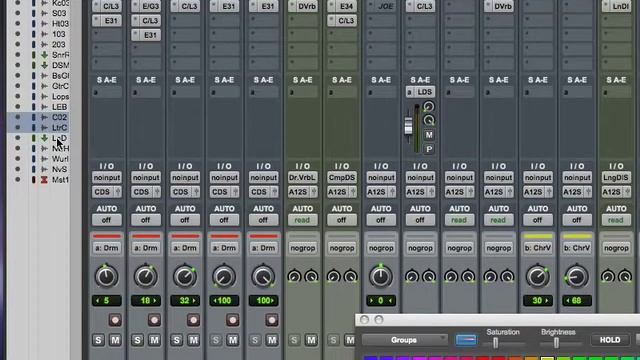Record-arm the strip with pan value 18
The image size is (640, 360).
point(154,320)
